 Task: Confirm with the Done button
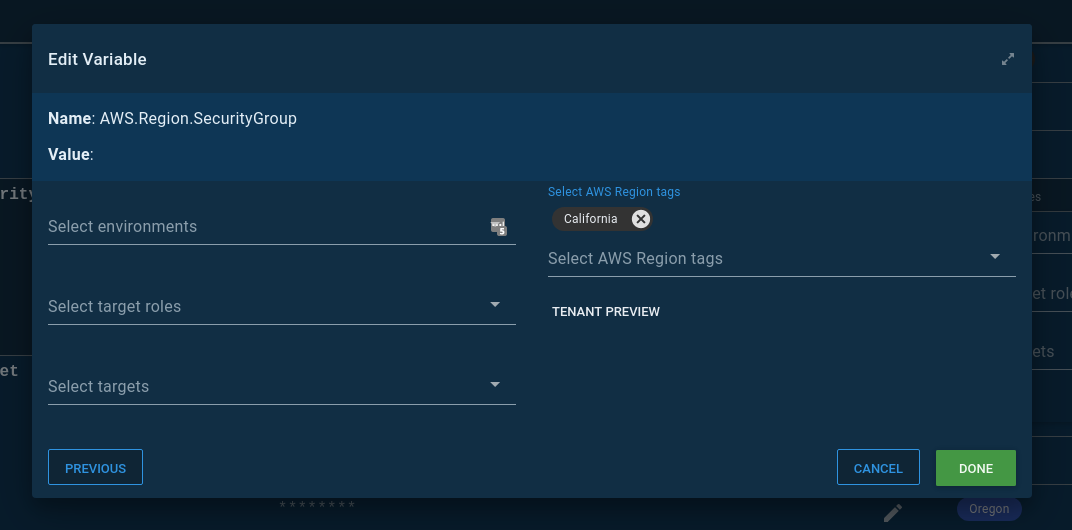(x=975, y=468)
